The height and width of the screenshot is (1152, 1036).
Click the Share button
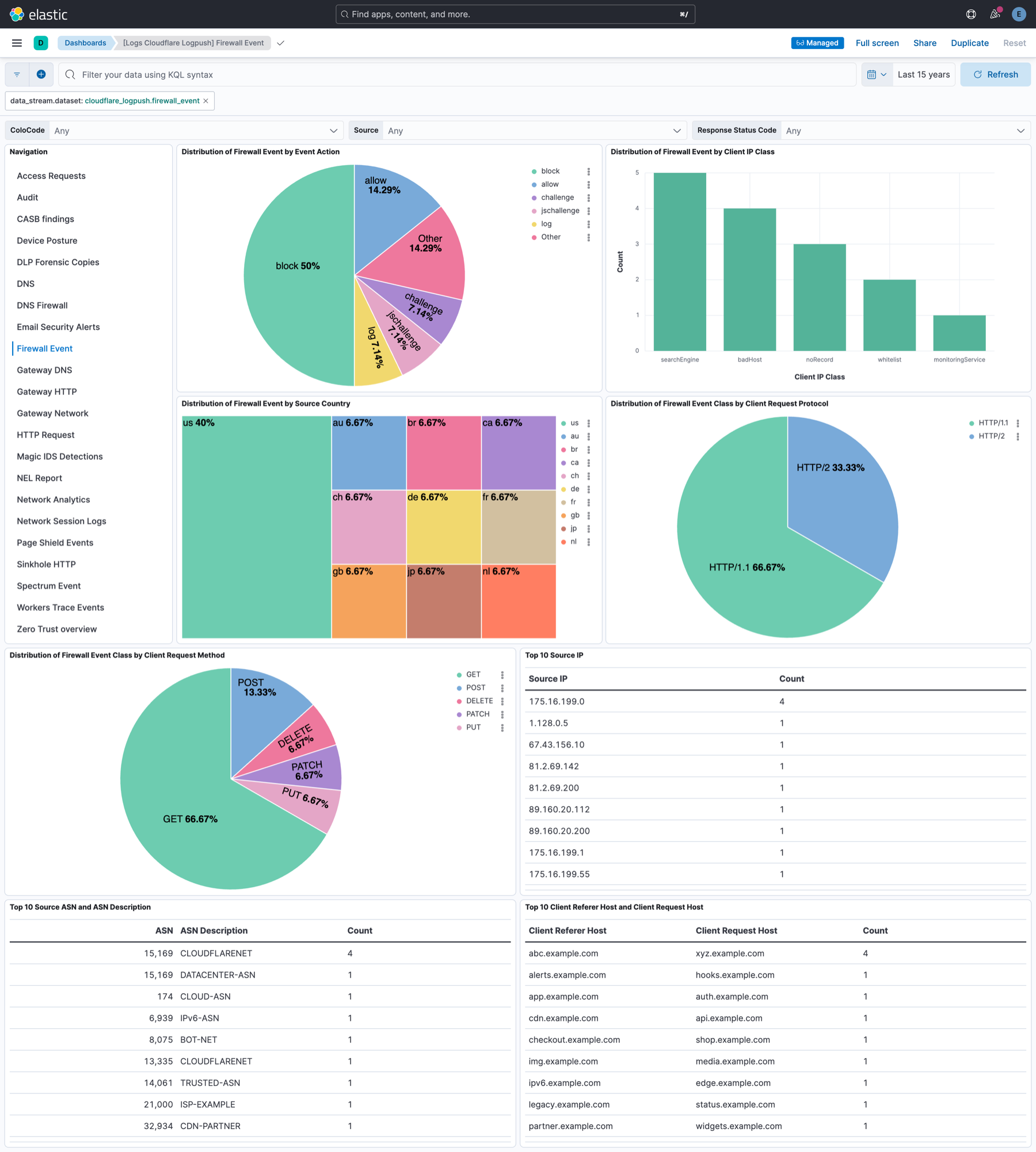click(925, 43)
